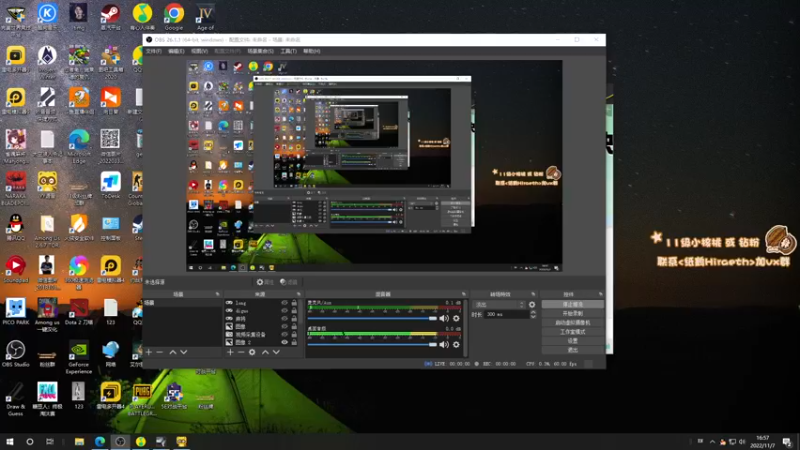Screen dimensions: 800x450
Task: Move source up in Sources panel
Action: click(265, 352)
